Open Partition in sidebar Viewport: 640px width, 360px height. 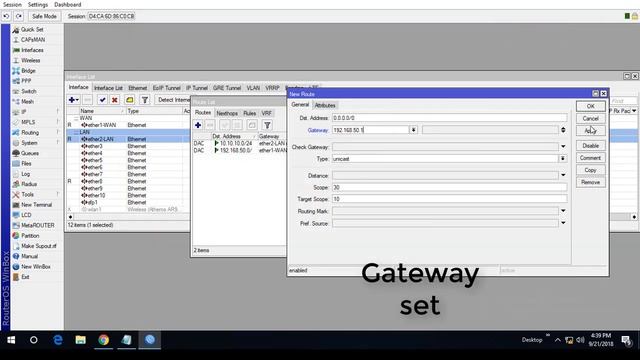click(x=30, y=236)
